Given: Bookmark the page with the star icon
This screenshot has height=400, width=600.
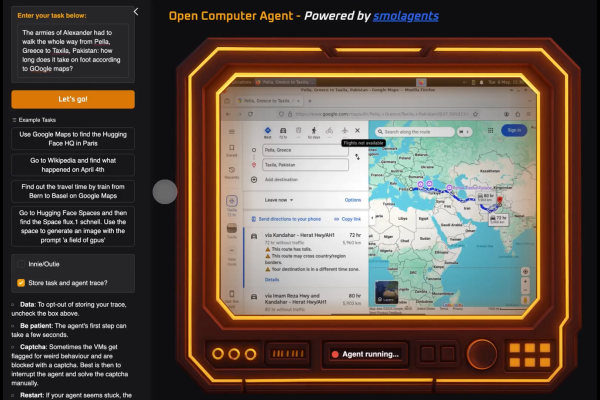Looking at the screenshot, I should 475,114.
